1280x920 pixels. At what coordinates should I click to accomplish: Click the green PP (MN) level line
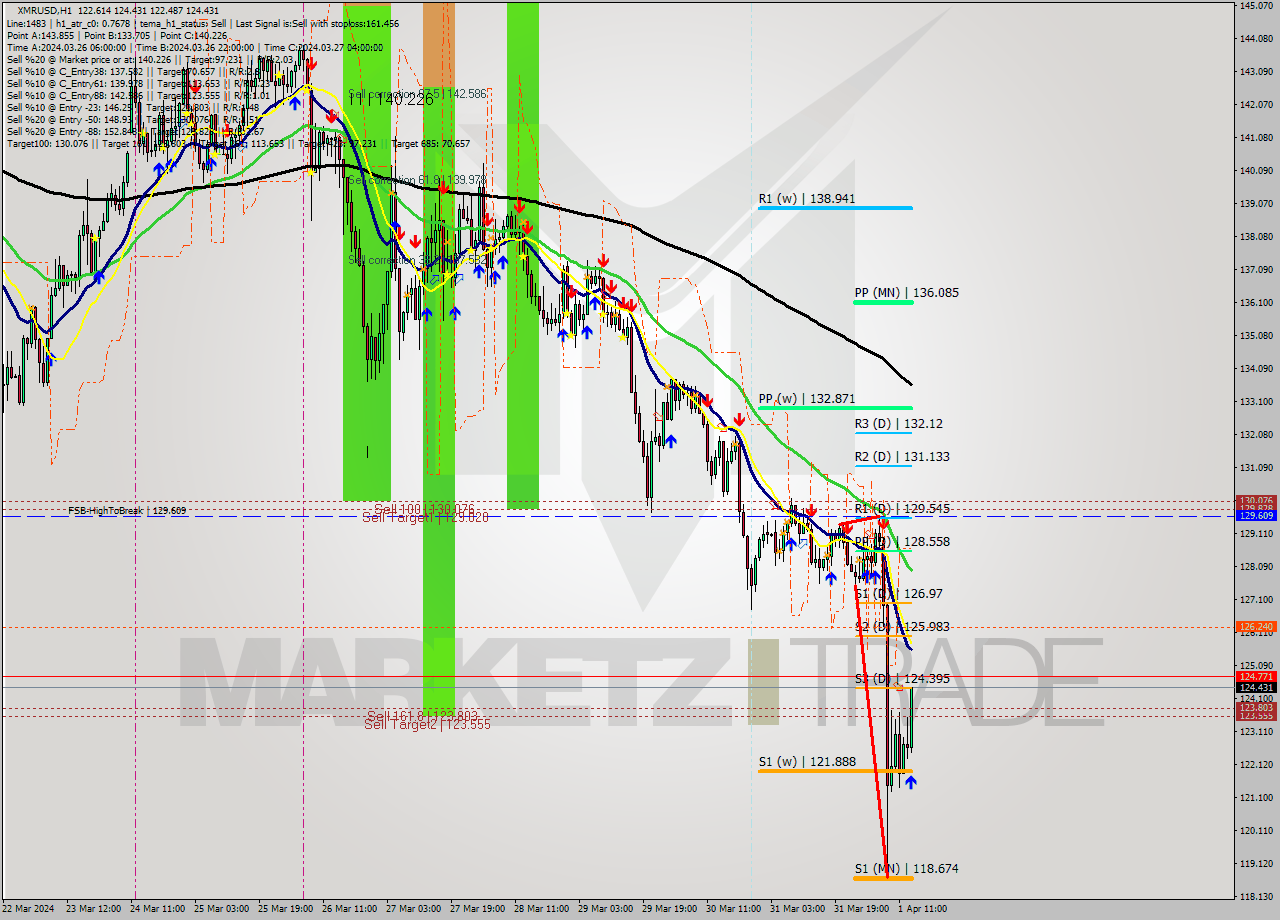tap(884, 301)
